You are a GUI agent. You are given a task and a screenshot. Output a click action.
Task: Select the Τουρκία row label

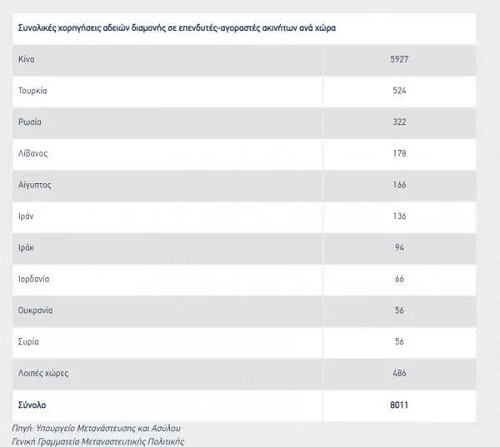coord(33,91)
